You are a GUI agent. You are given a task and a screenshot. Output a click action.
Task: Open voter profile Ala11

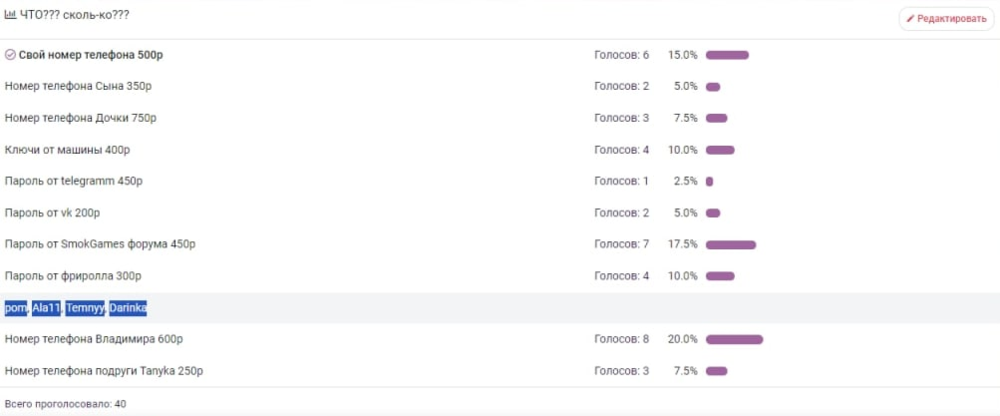click(46, 309)
